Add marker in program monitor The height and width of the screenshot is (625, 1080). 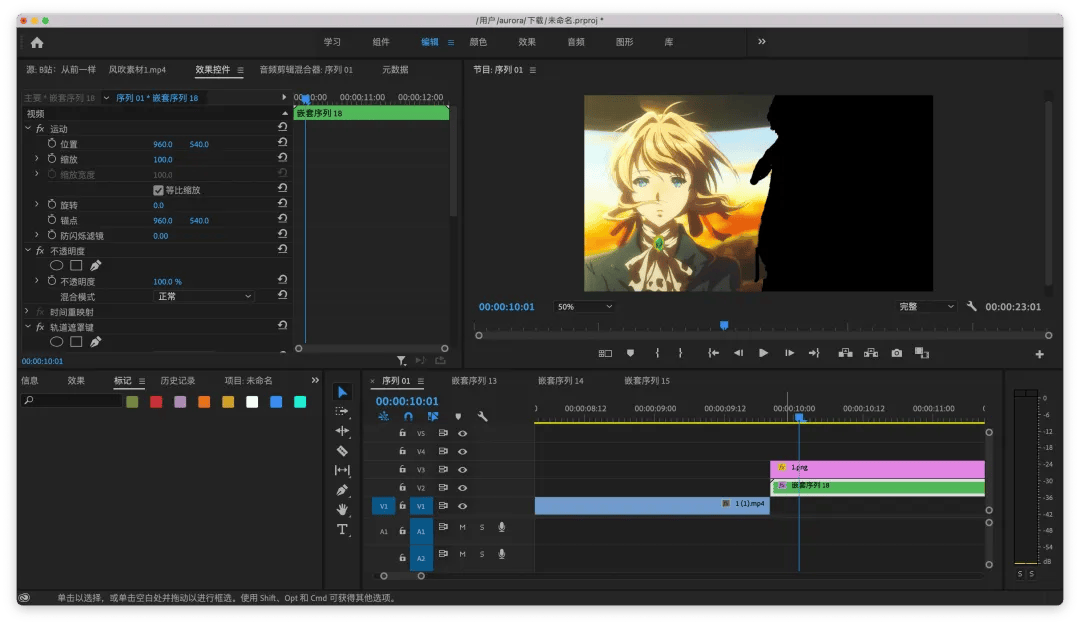tap(630, 354)
